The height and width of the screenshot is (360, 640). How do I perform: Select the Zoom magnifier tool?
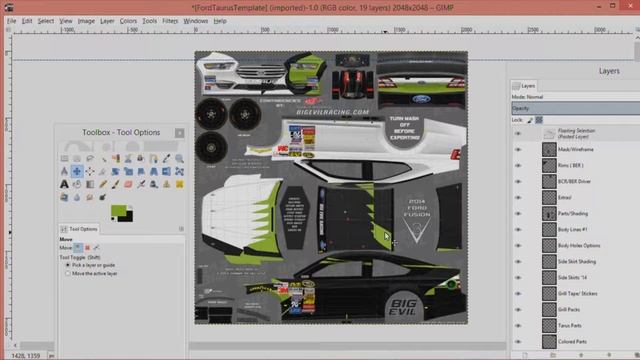point(179,158)
